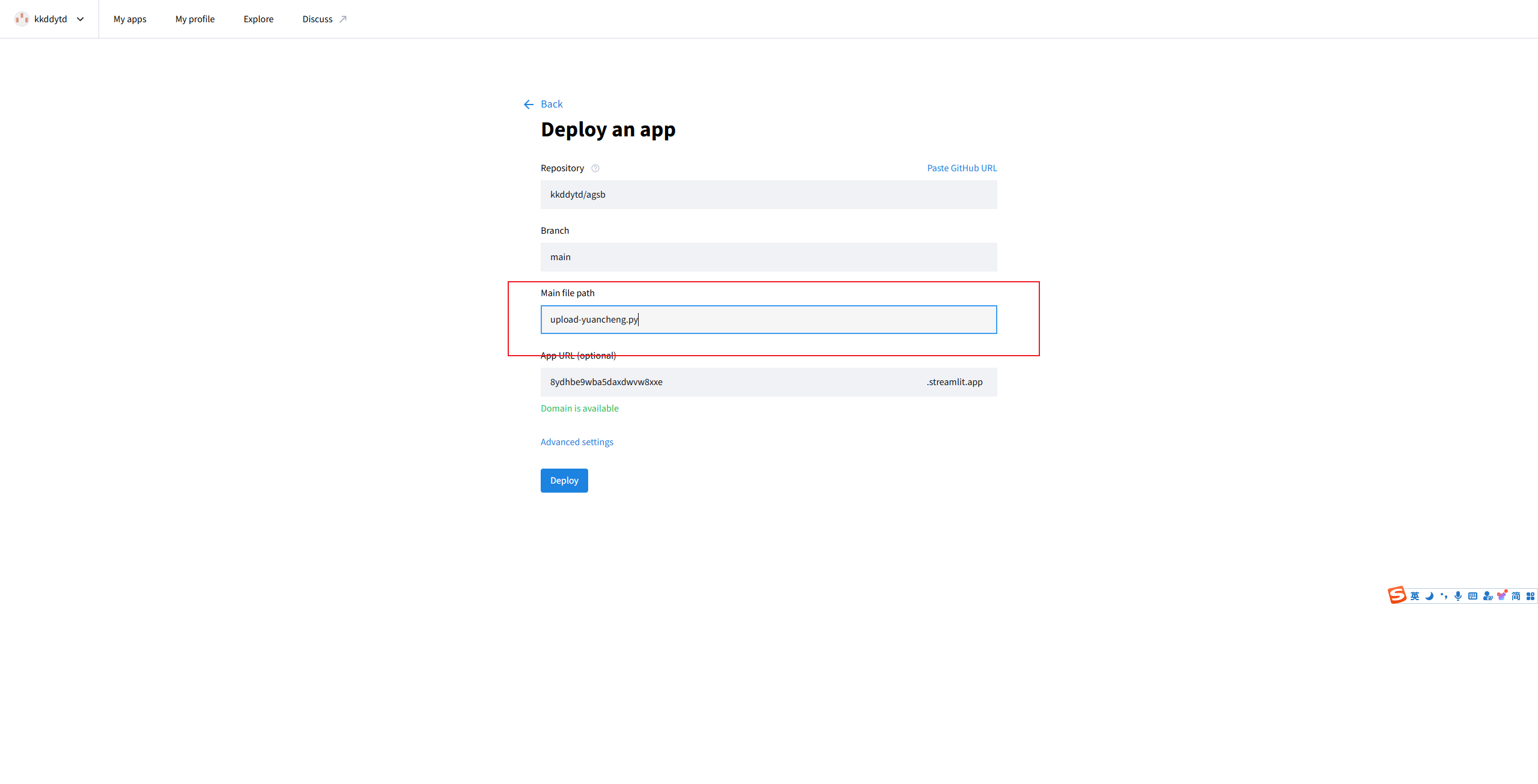
Task: Click the Deploy button
Action: pyautogui.click(x=564, y=481)
